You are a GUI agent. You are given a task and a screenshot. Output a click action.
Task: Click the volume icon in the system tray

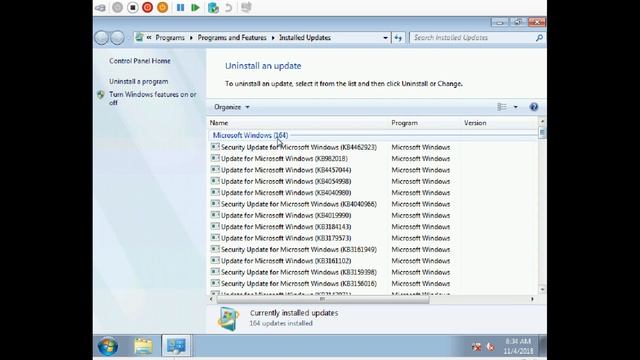click(491, 347)
